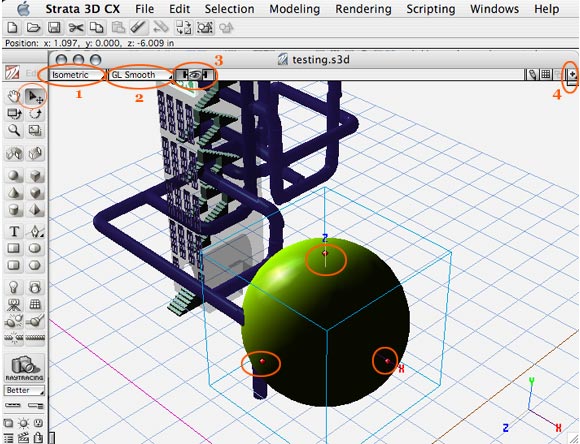Select the rotate object tool

(x=35, y=114)
